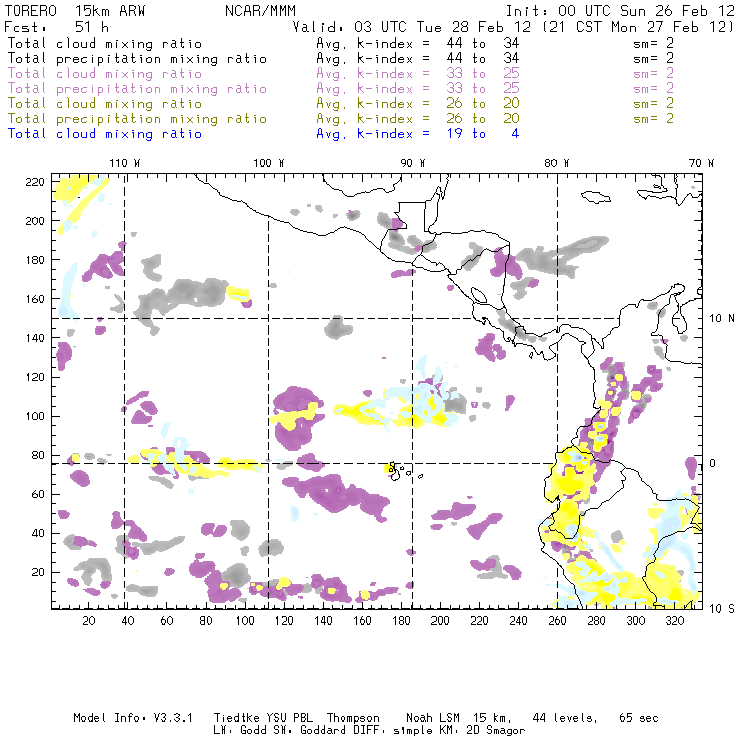Click the "220" vertical axis tick label
Viewport: 740px width, 740px height.
point(35,182)
